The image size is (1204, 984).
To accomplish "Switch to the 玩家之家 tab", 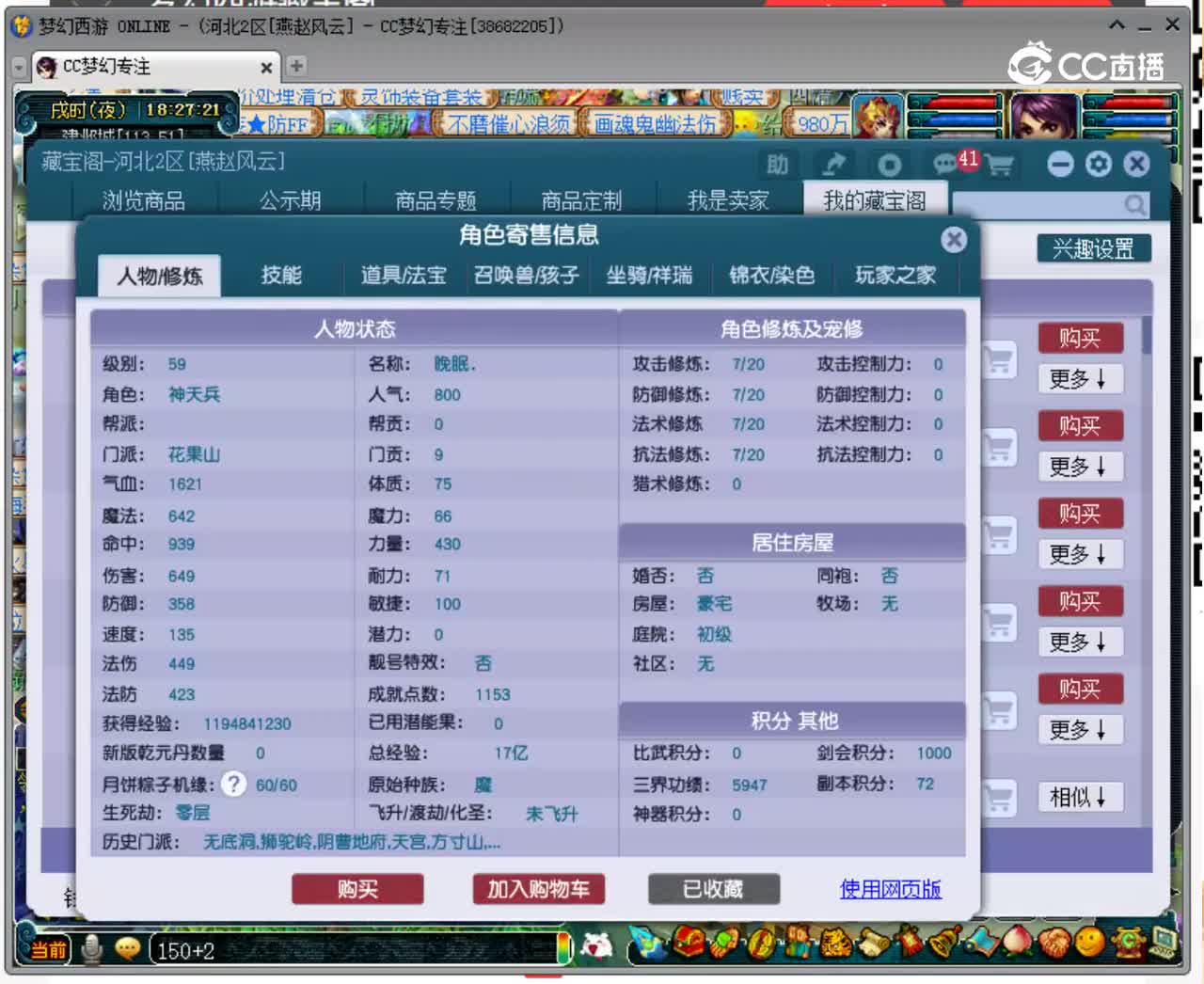I will click(895, 275).
